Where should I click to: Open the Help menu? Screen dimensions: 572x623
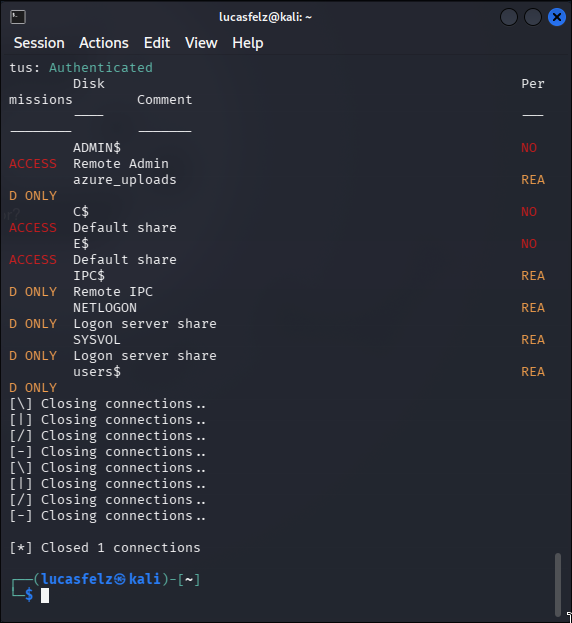click(247, 43)
